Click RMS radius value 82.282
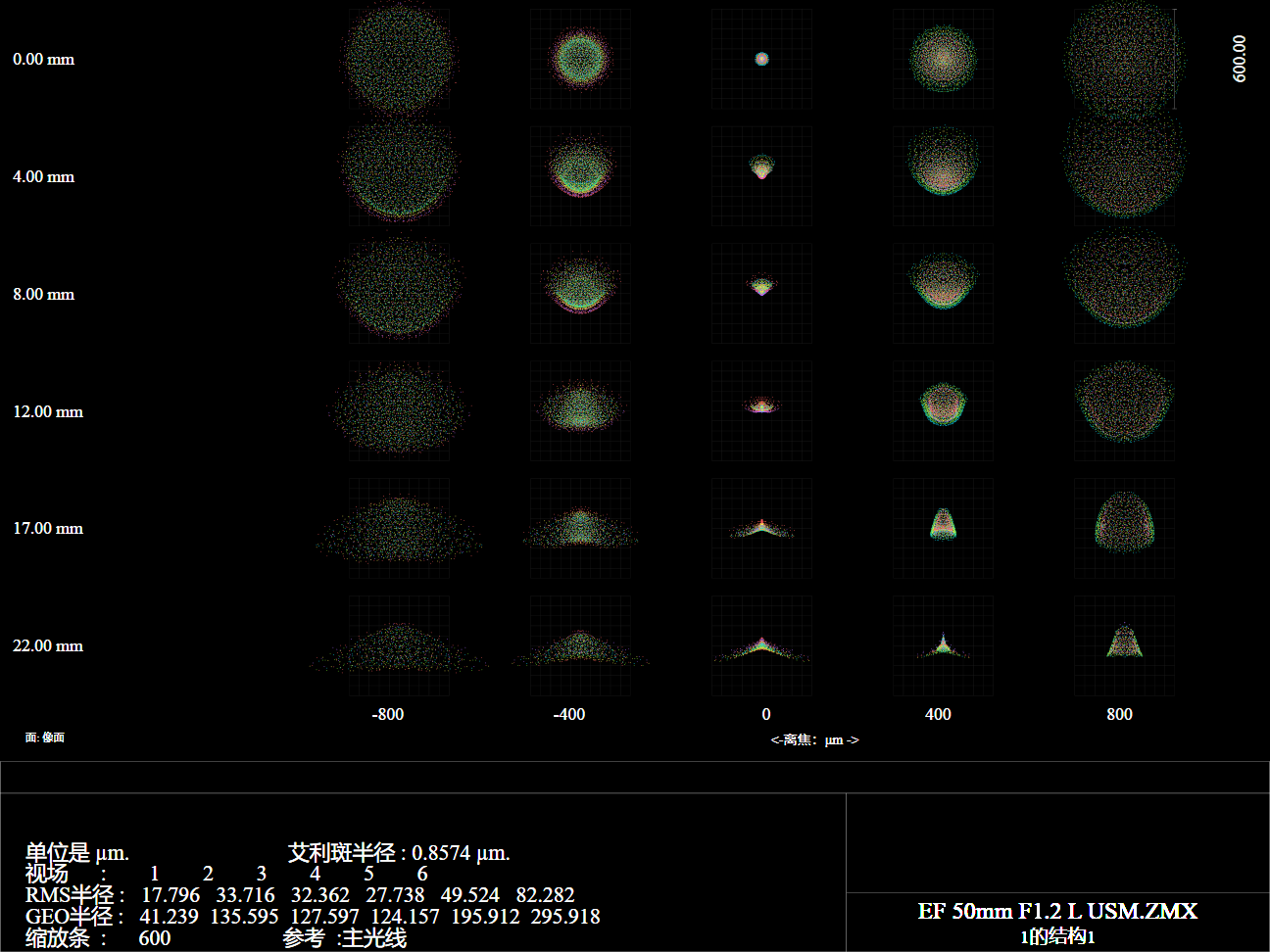 545,894
